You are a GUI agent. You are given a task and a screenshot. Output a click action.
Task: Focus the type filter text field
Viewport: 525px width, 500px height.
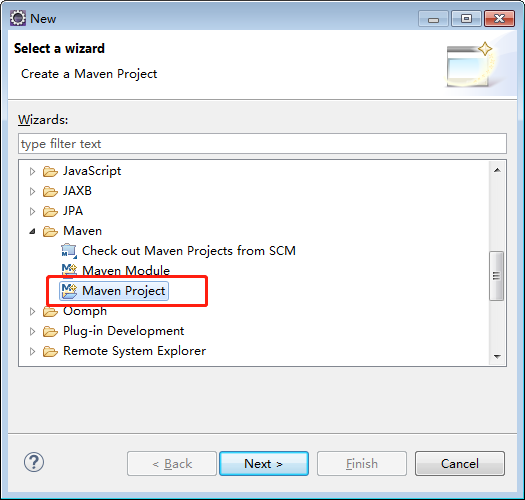pyautogui.click(x=262, y=144)
